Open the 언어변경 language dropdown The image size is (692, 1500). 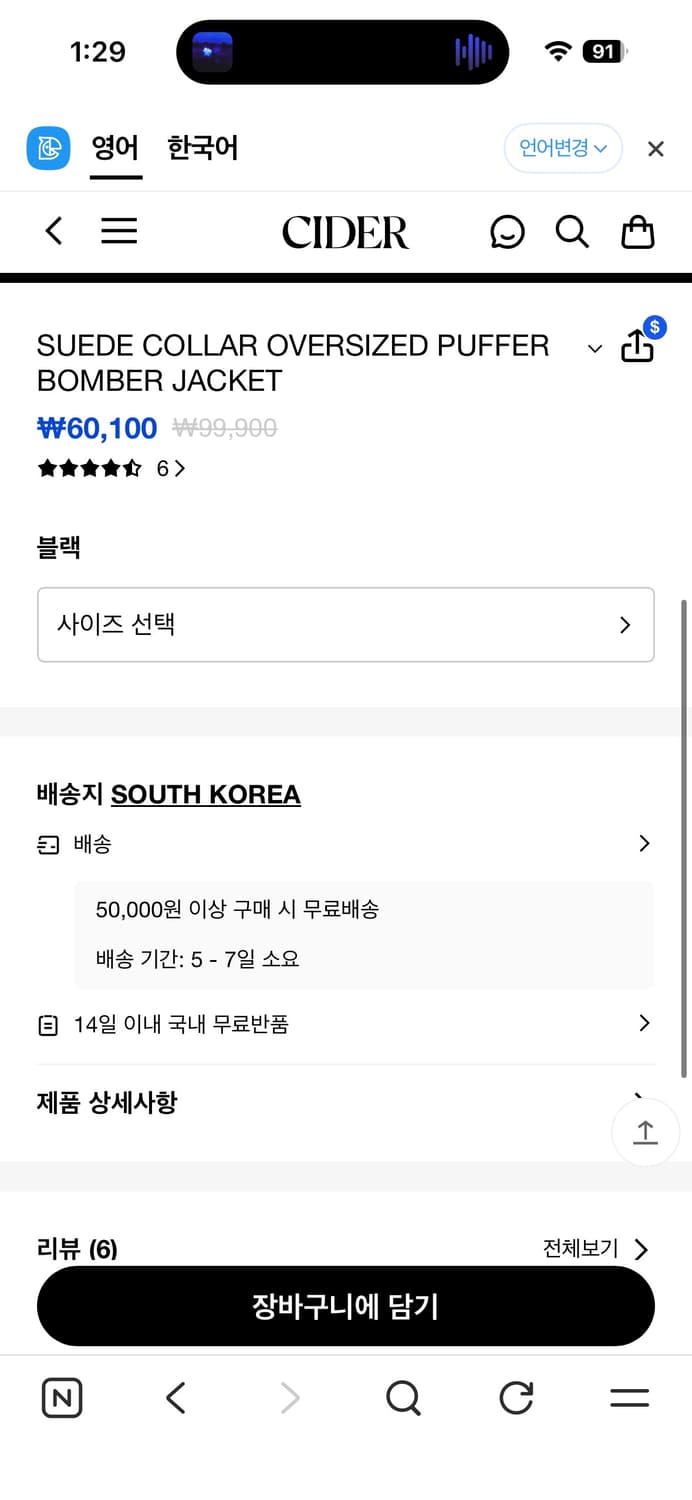pyautogui.click(x=563, y=147)
